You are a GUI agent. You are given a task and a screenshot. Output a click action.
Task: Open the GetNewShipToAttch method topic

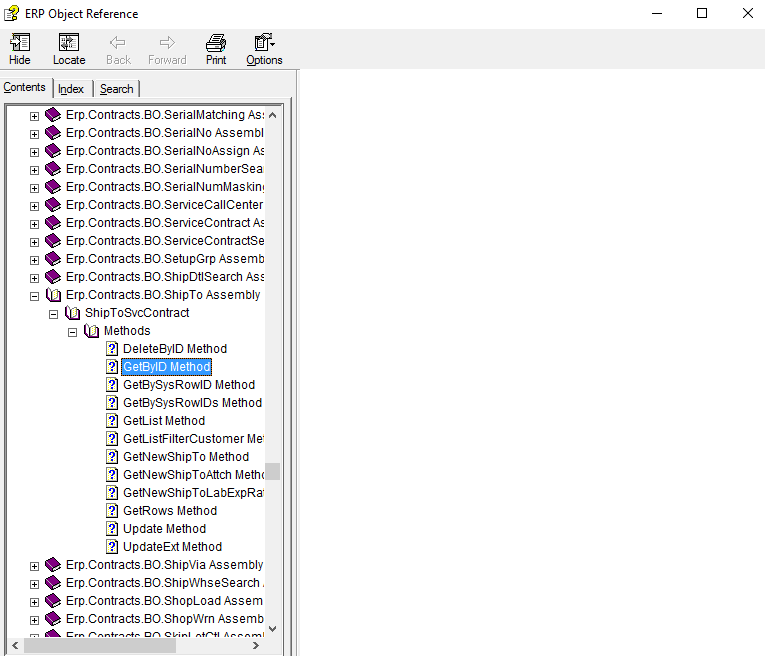pyautogui.click(x=193, y=475)
